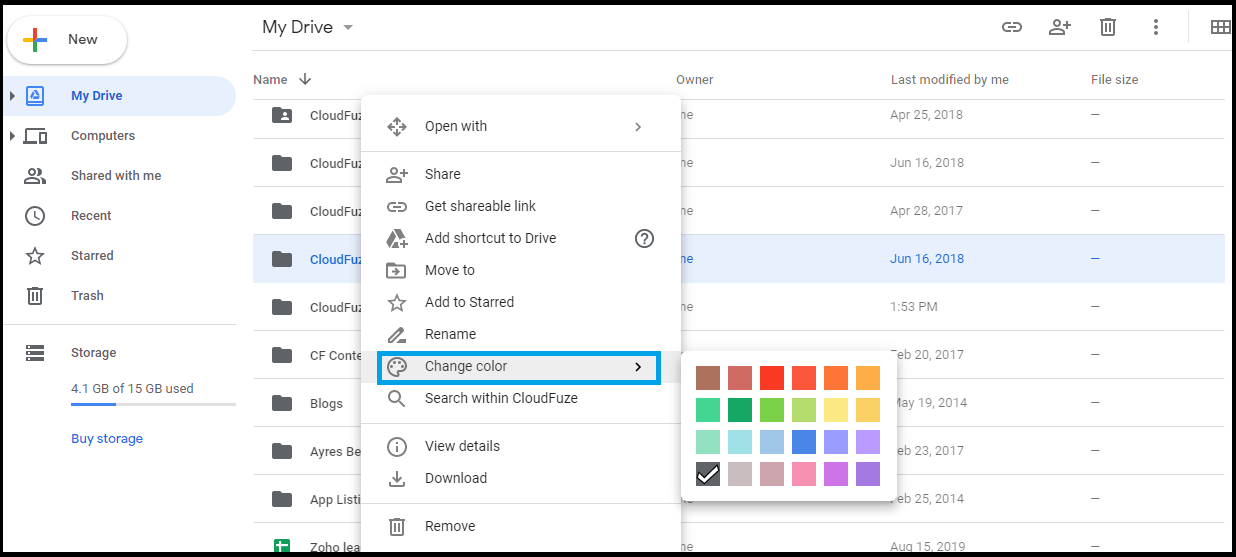This screenshot has width=1236, height=557.
Task: Open the Open with menu entry
Action: tap(520, 126)
